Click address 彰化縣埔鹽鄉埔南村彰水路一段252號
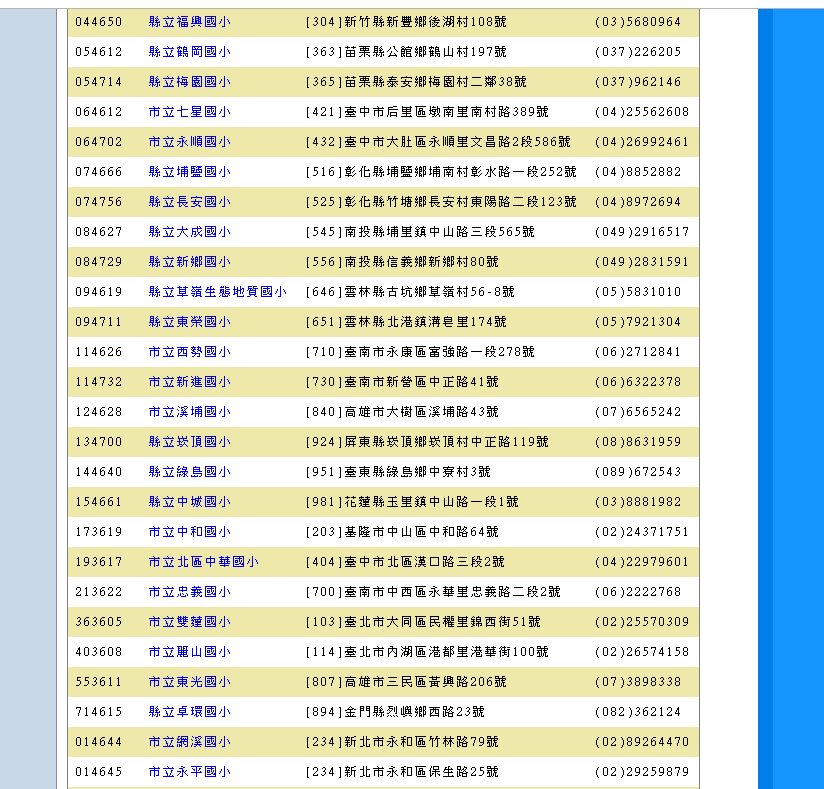 (x=460, y=172)
